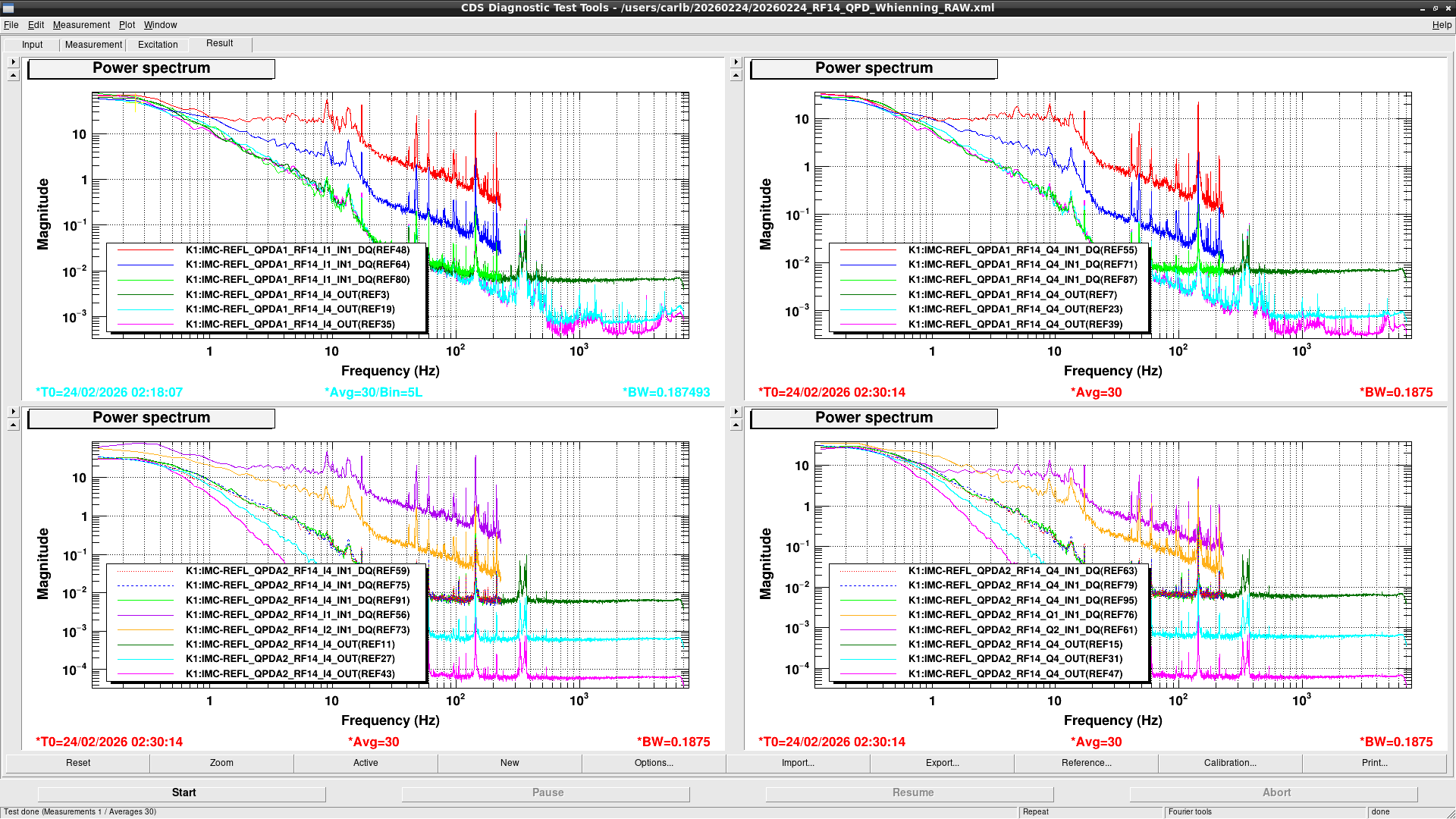The width and height of the screenshot is (1456, 819).
Task: Click up-arrow icon beside bottom-left Power spectrum
Action: [x=13, y=425]
